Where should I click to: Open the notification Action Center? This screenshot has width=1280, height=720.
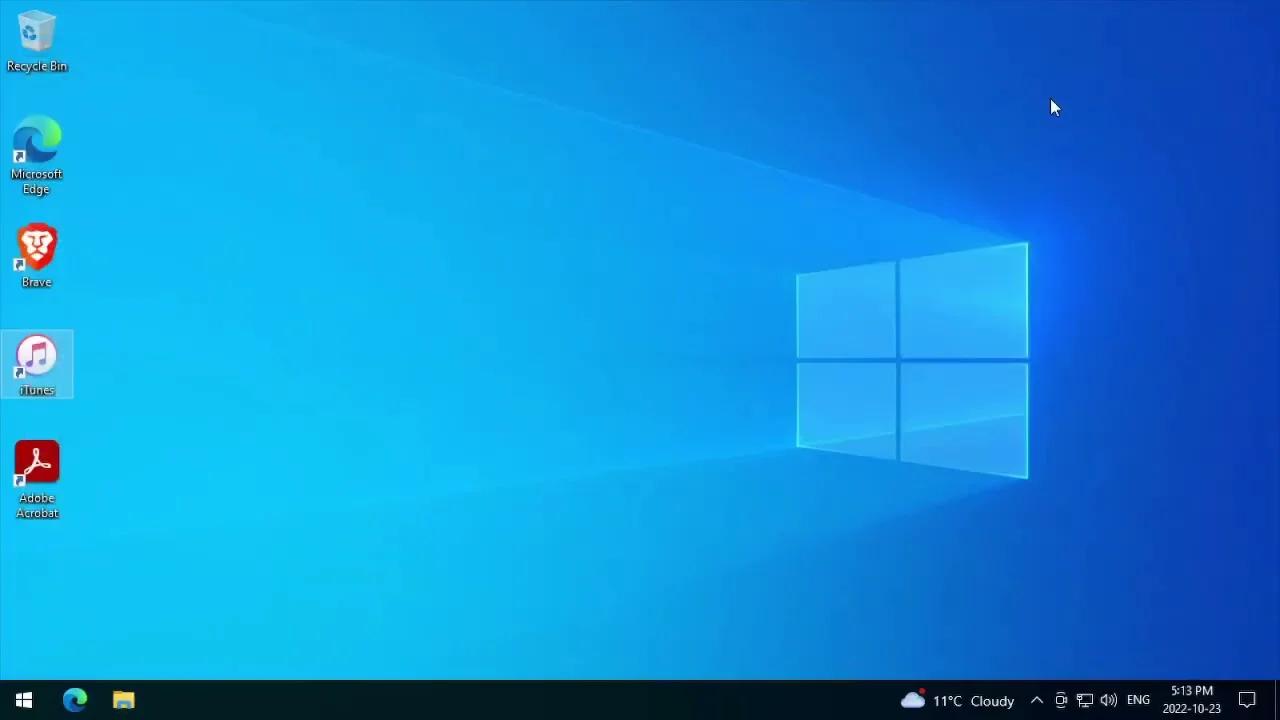(x=1247, y=700)
